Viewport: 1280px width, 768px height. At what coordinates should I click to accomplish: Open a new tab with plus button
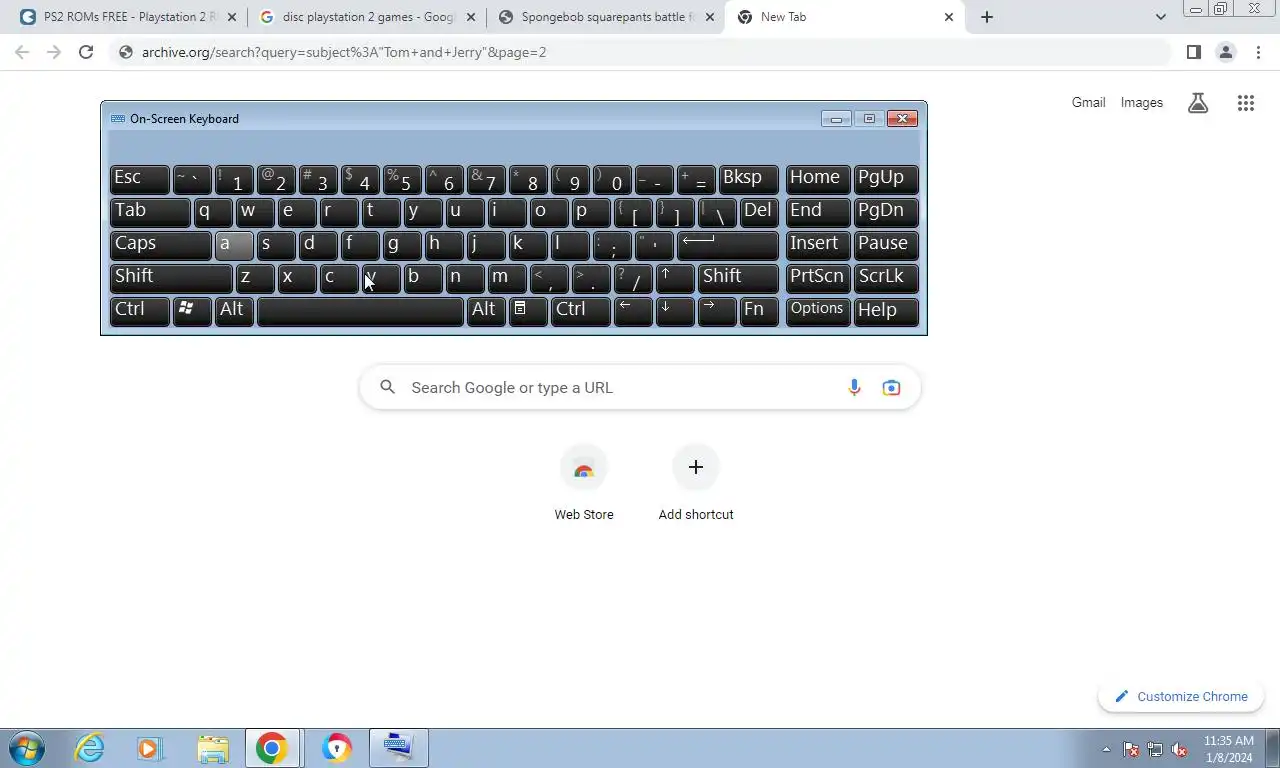(x=986, y=17)
